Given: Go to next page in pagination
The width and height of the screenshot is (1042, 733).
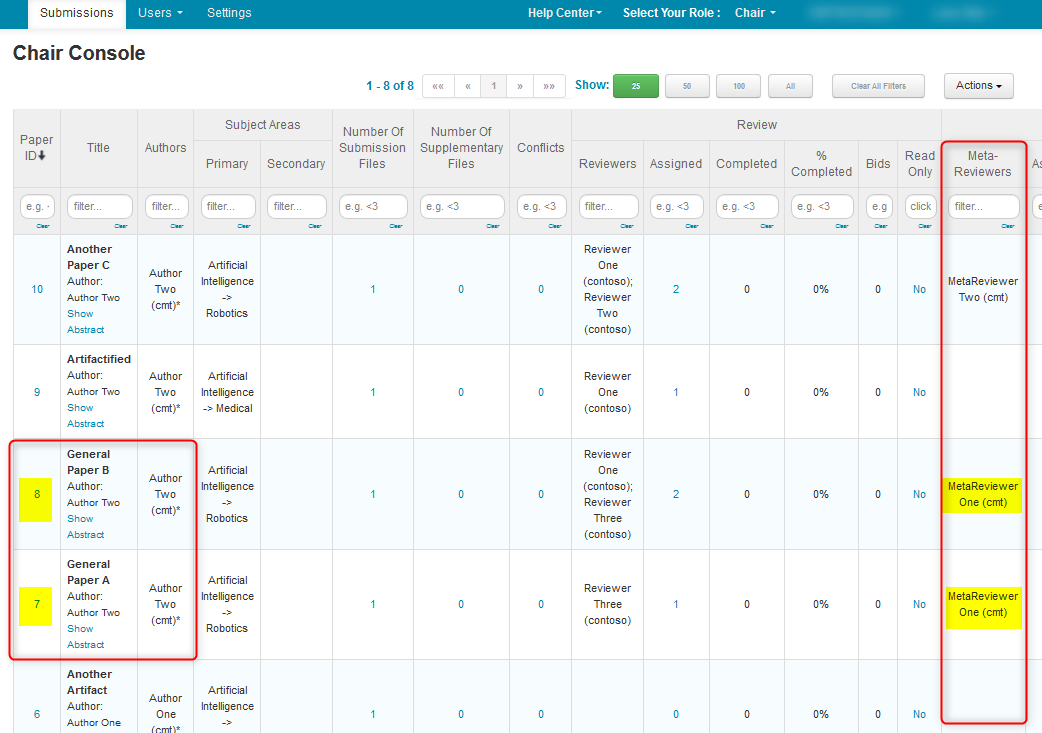Looking at the screenshot, I should coord(520,86).
